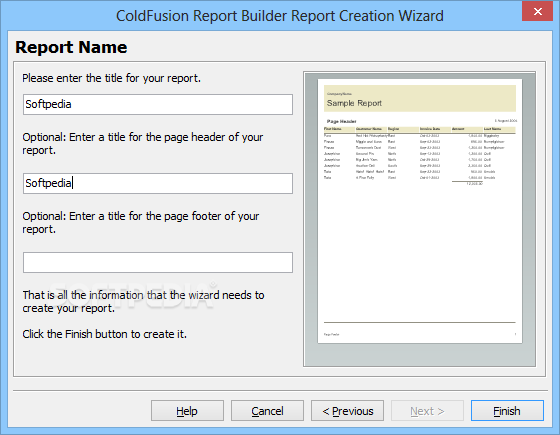Click the wizard title bar text

[x=280, y=16]
